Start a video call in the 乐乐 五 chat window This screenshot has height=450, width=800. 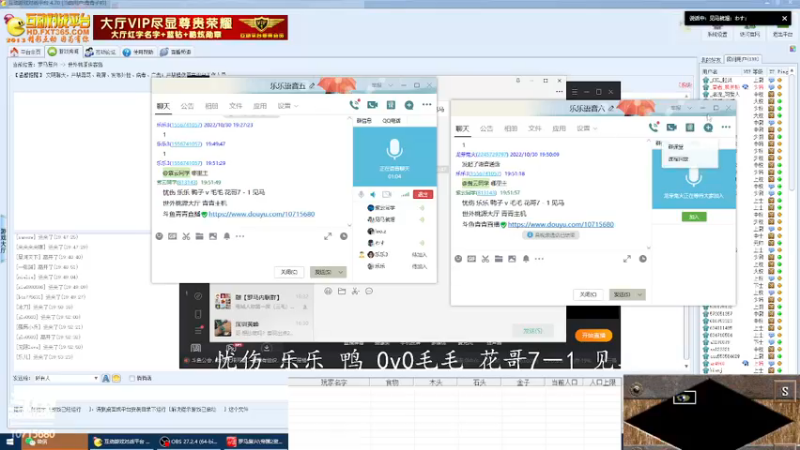(x=372, y=105)
